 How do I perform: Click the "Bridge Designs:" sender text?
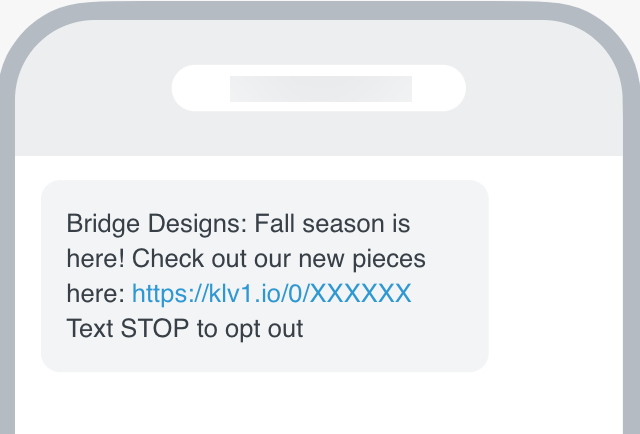pyautogui.click(x=156, y=223)
